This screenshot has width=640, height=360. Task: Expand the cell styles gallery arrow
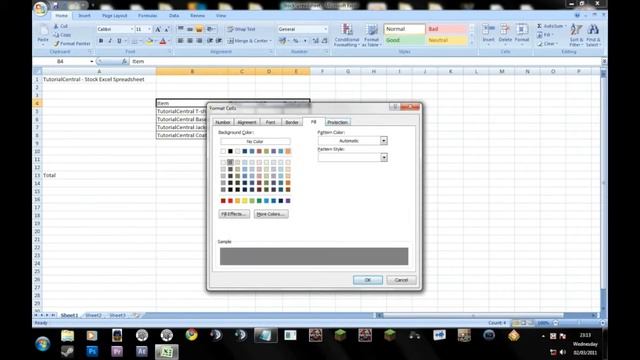pyautogui.click(x=472, y=42)
